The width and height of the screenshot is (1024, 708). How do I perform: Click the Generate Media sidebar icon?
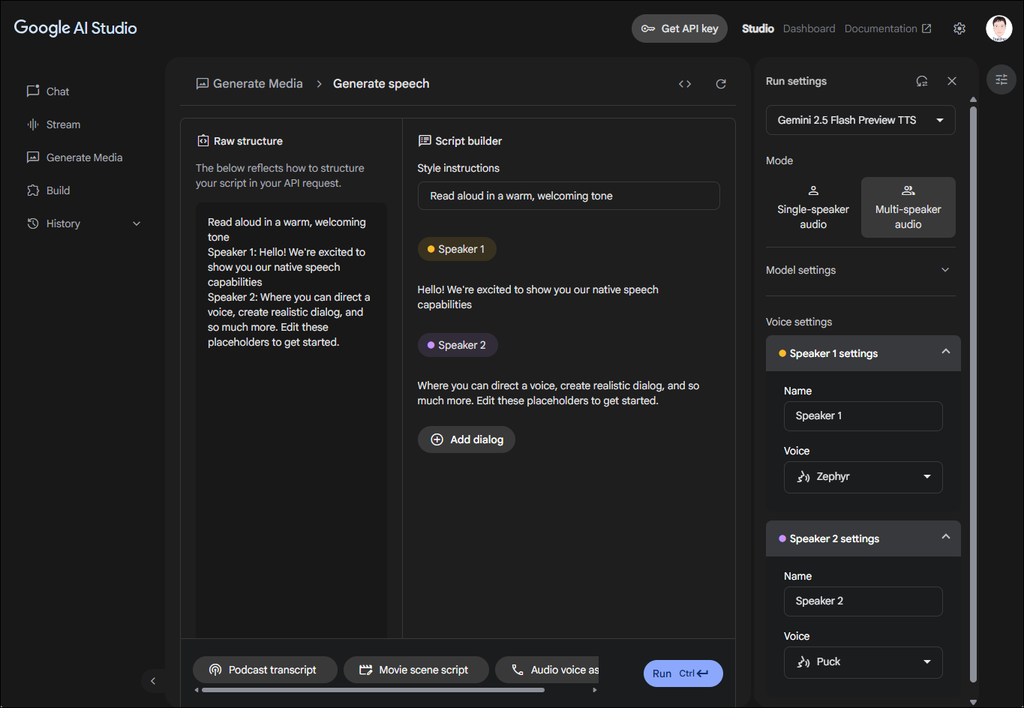[33, 157]
